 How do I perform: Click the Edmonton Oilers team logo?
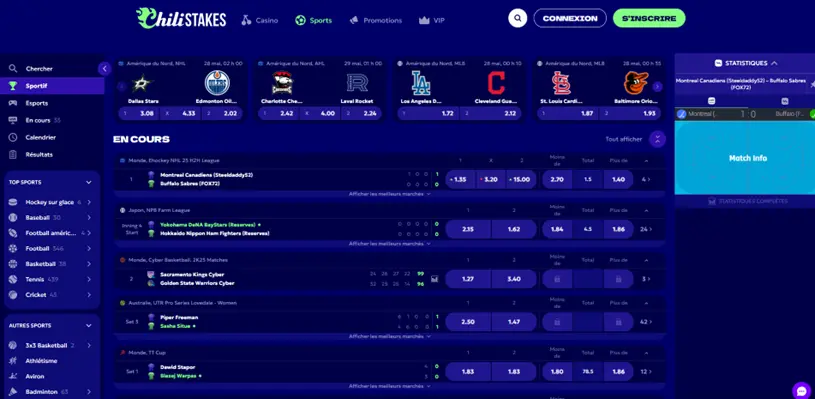click(x=217, y=83)
